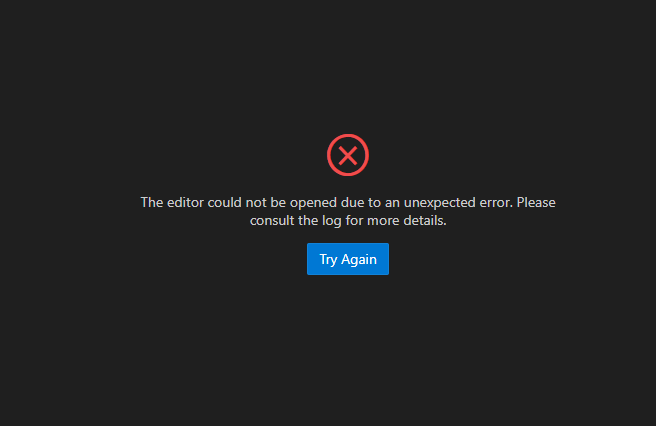
Task: Click the error status icon above the message
Action: pyautogui.click(x=348, y=155)
